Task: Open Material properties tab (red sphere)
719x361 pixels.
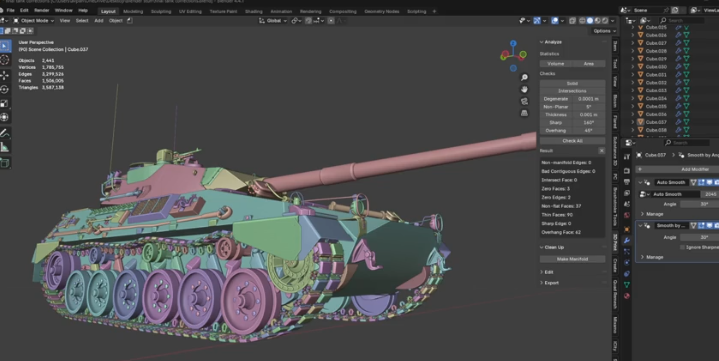Action: [627, 296]
